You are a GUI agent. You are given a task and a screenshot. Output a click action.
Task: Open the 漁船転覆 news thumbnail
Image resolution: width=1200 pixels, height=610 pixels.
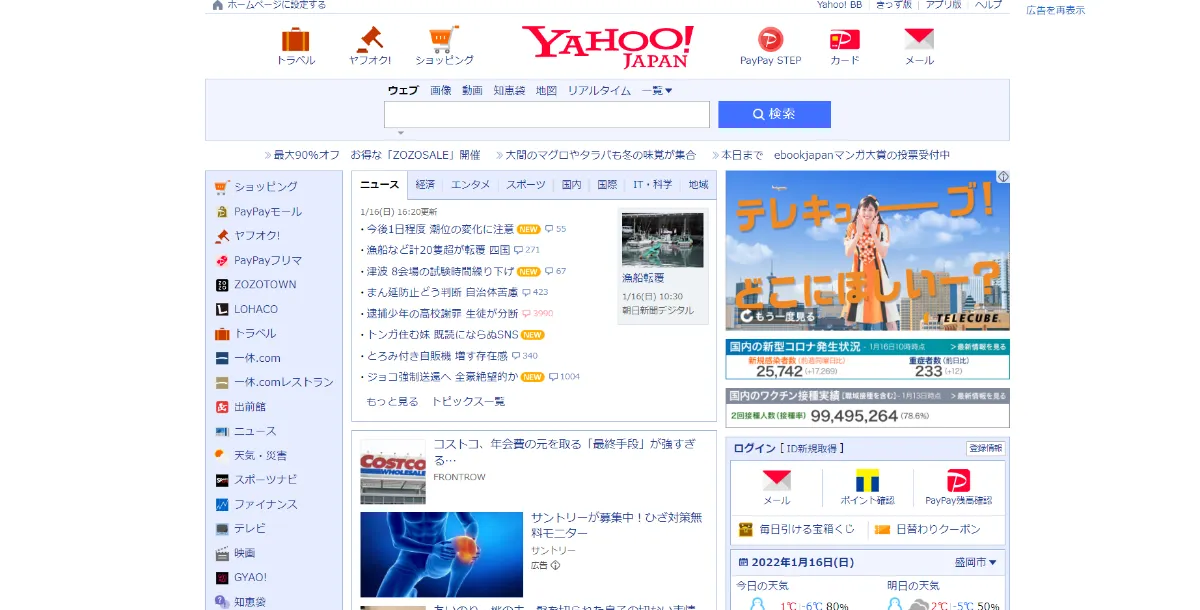click(662, 240)
